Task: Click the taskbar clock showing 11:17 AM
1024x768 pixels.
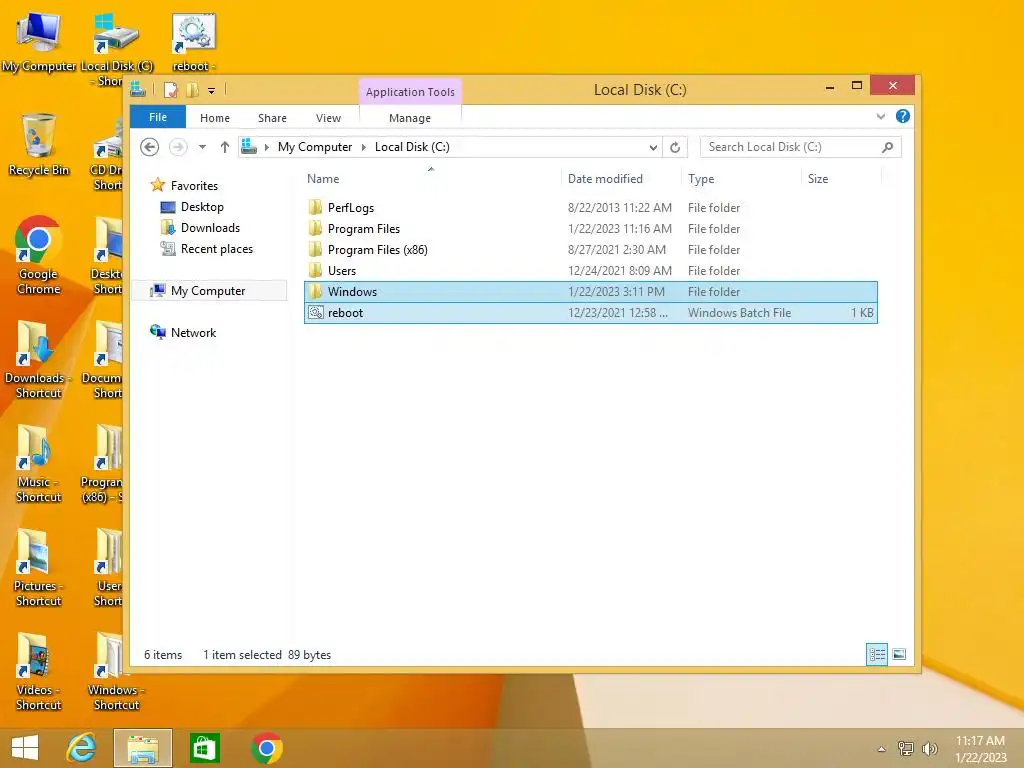Action: pos(980,748)
